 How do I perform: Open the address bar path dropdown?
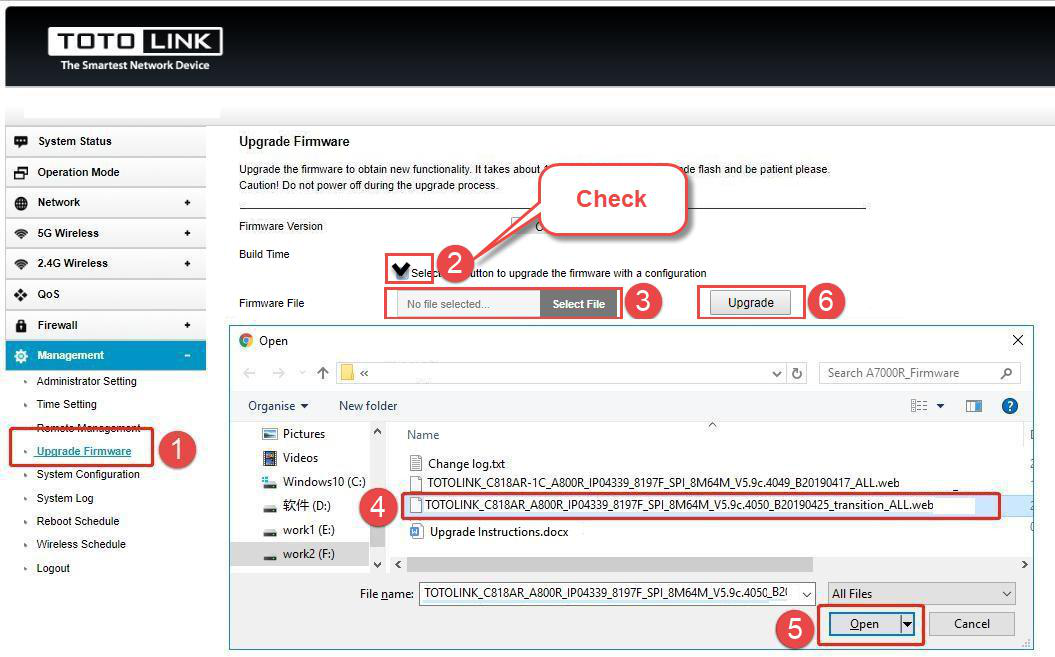[776, 374]
